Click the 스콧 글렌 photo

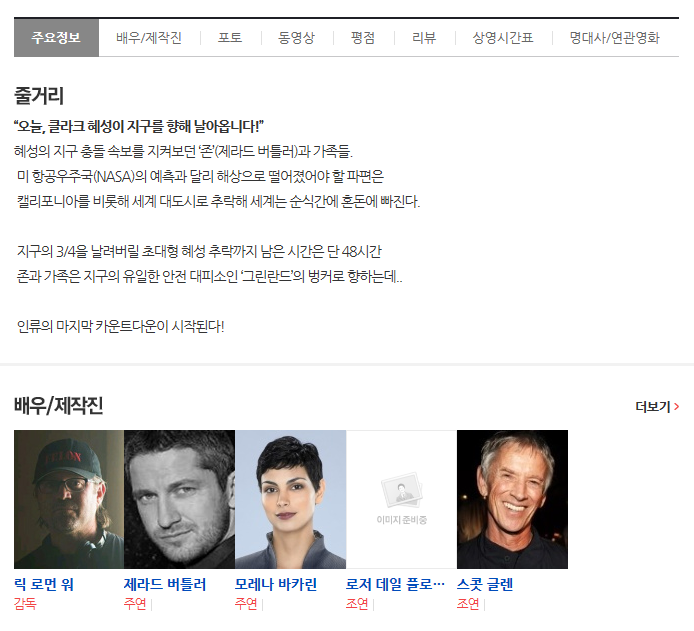tap(513, 499)
